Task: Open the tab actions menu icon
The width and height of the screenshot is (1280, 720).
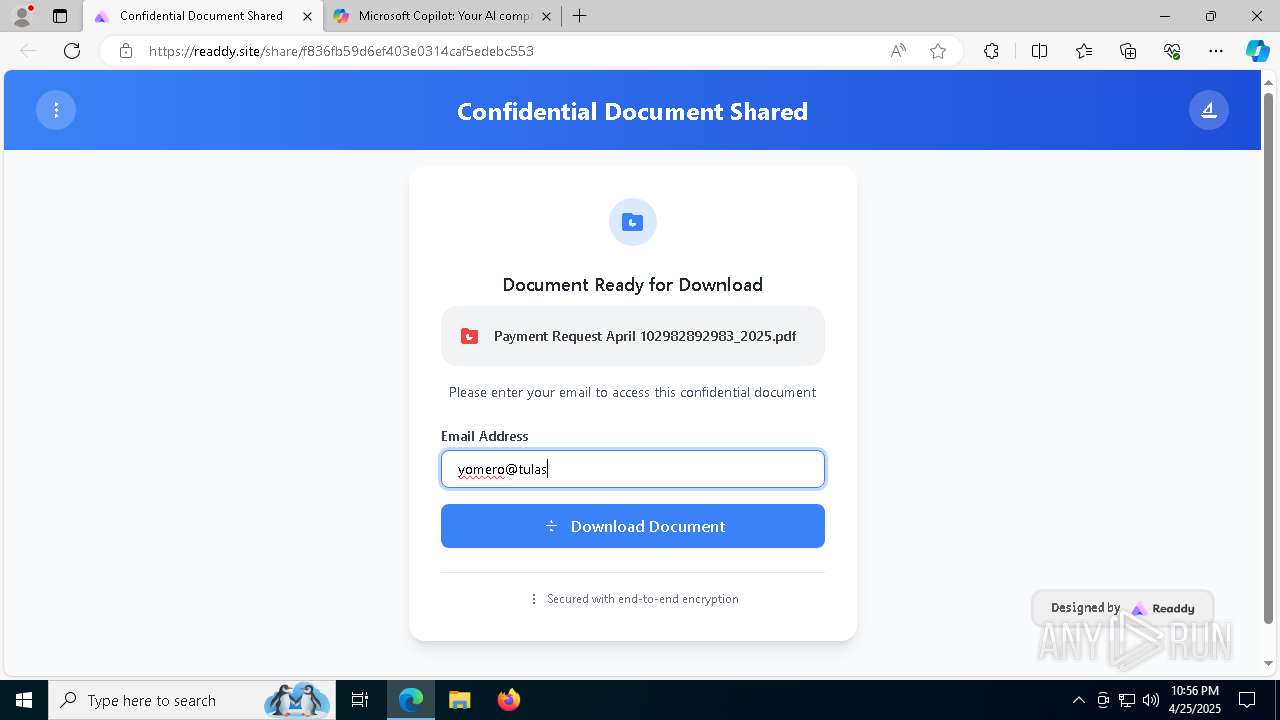Action: click(60, 16)
